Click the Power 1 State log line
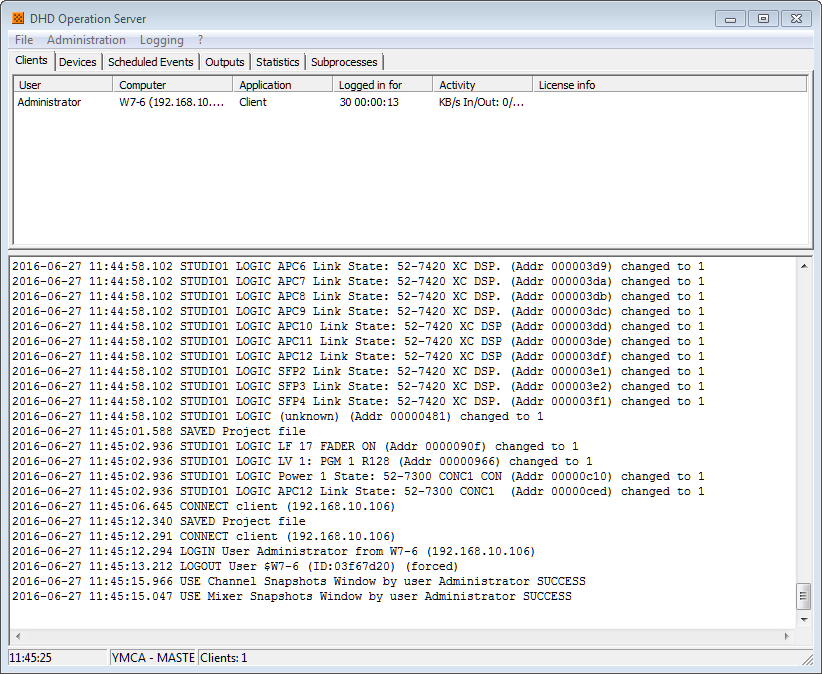This screenshot has width=822, height=674. click(358, 476)
